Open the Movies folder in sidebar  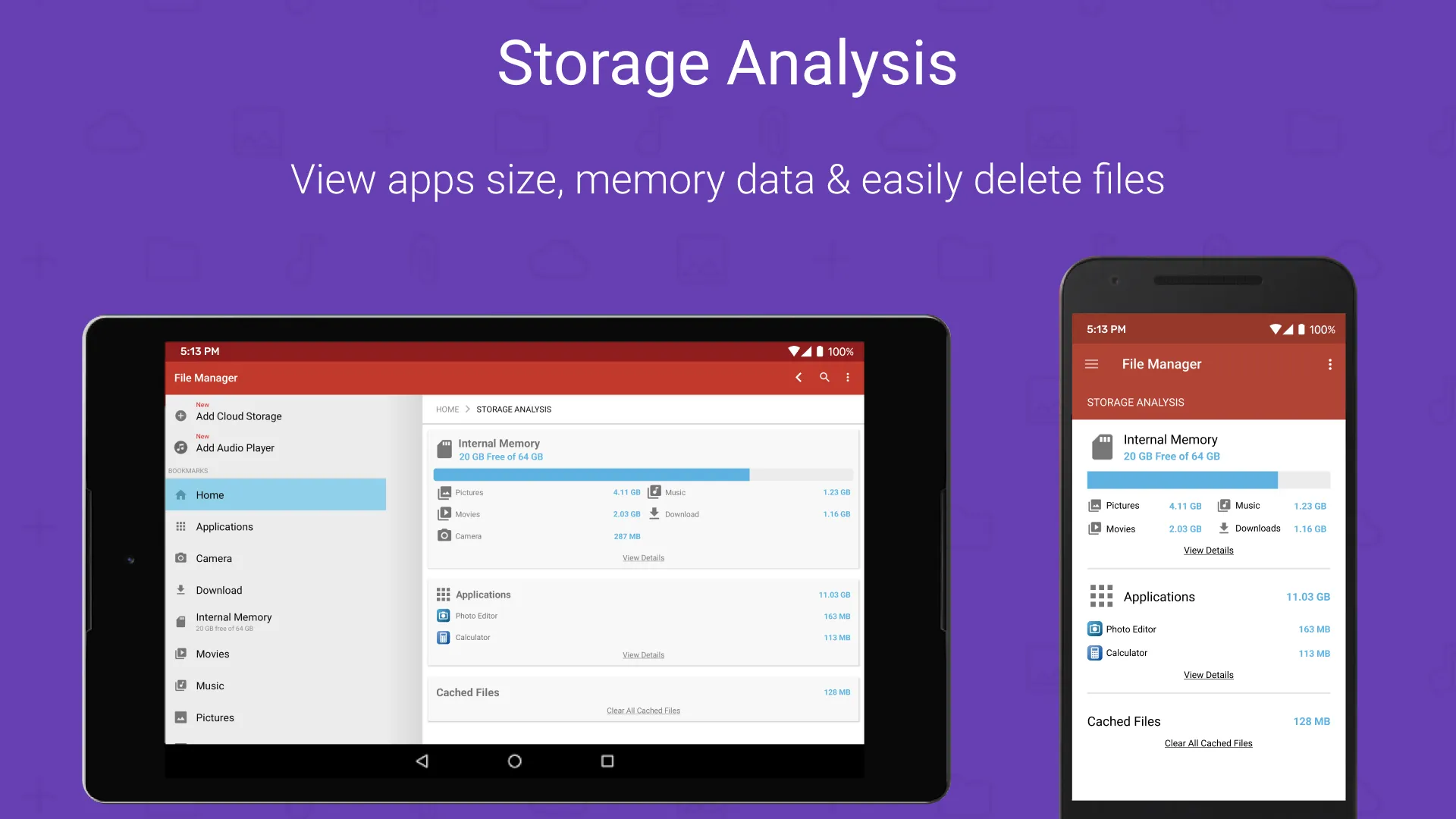pyautogui.click(x=212, y=653)
